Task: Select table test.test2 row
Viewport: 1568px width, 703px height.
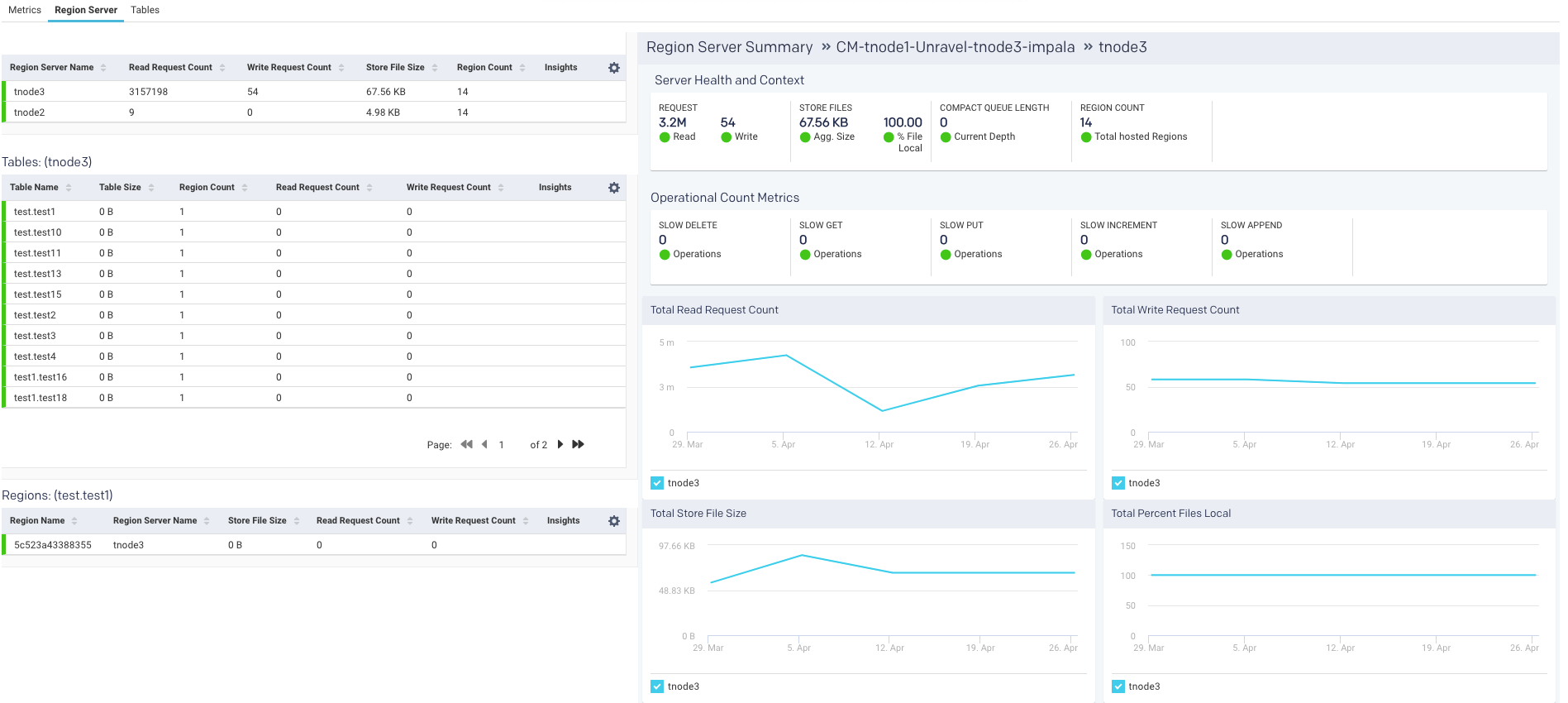Action: pos(314,315)
